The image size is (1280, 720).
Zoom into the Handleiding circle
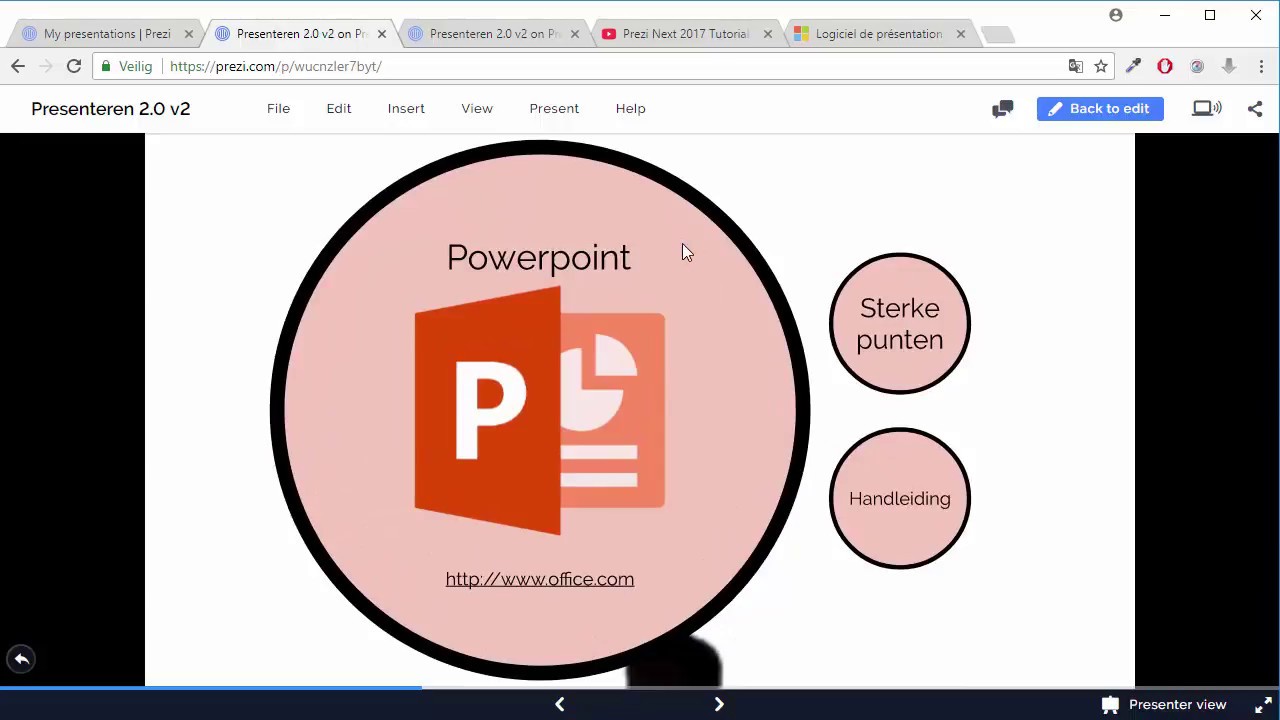(x=900, y=498)
